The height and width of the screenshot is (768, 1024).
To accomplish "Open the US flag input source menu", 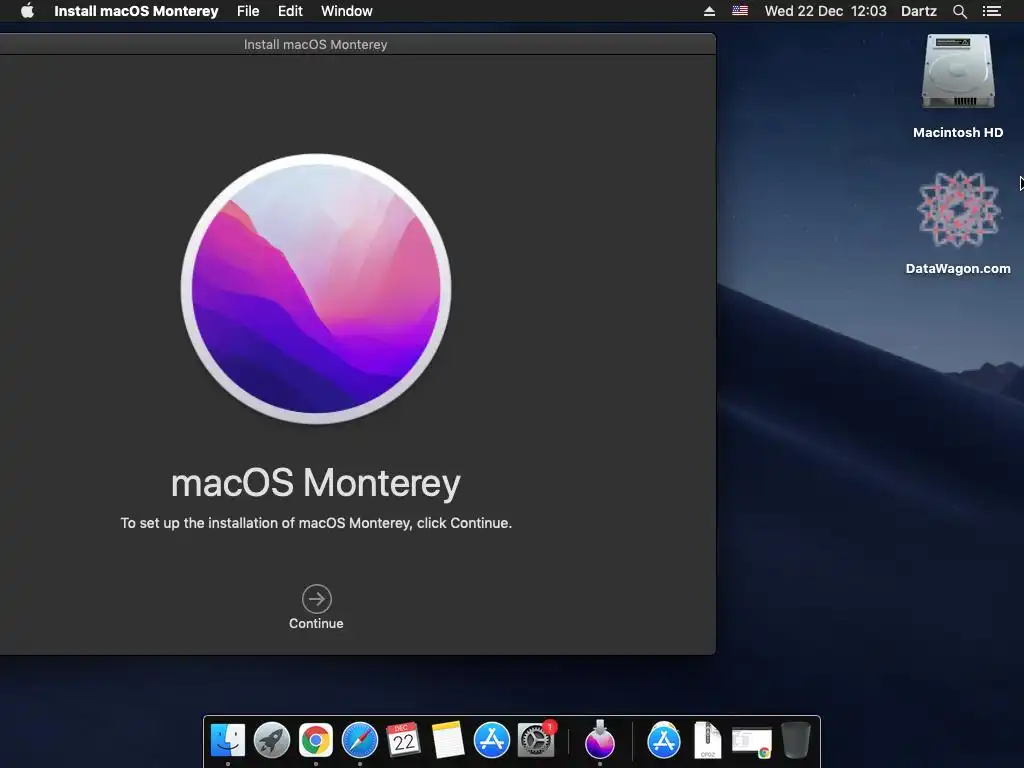I will [x=740, y=10].
